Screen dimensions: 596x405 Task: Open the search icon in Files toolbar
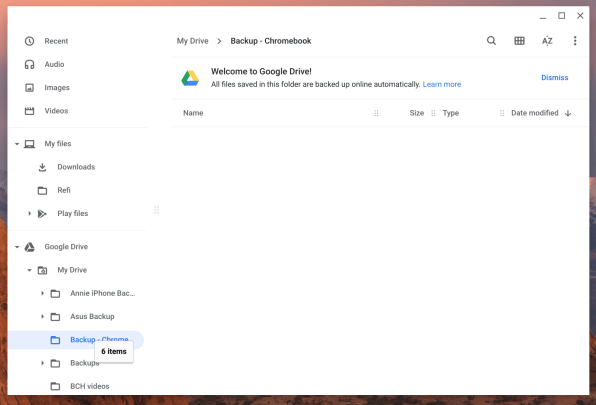point(491,41)
